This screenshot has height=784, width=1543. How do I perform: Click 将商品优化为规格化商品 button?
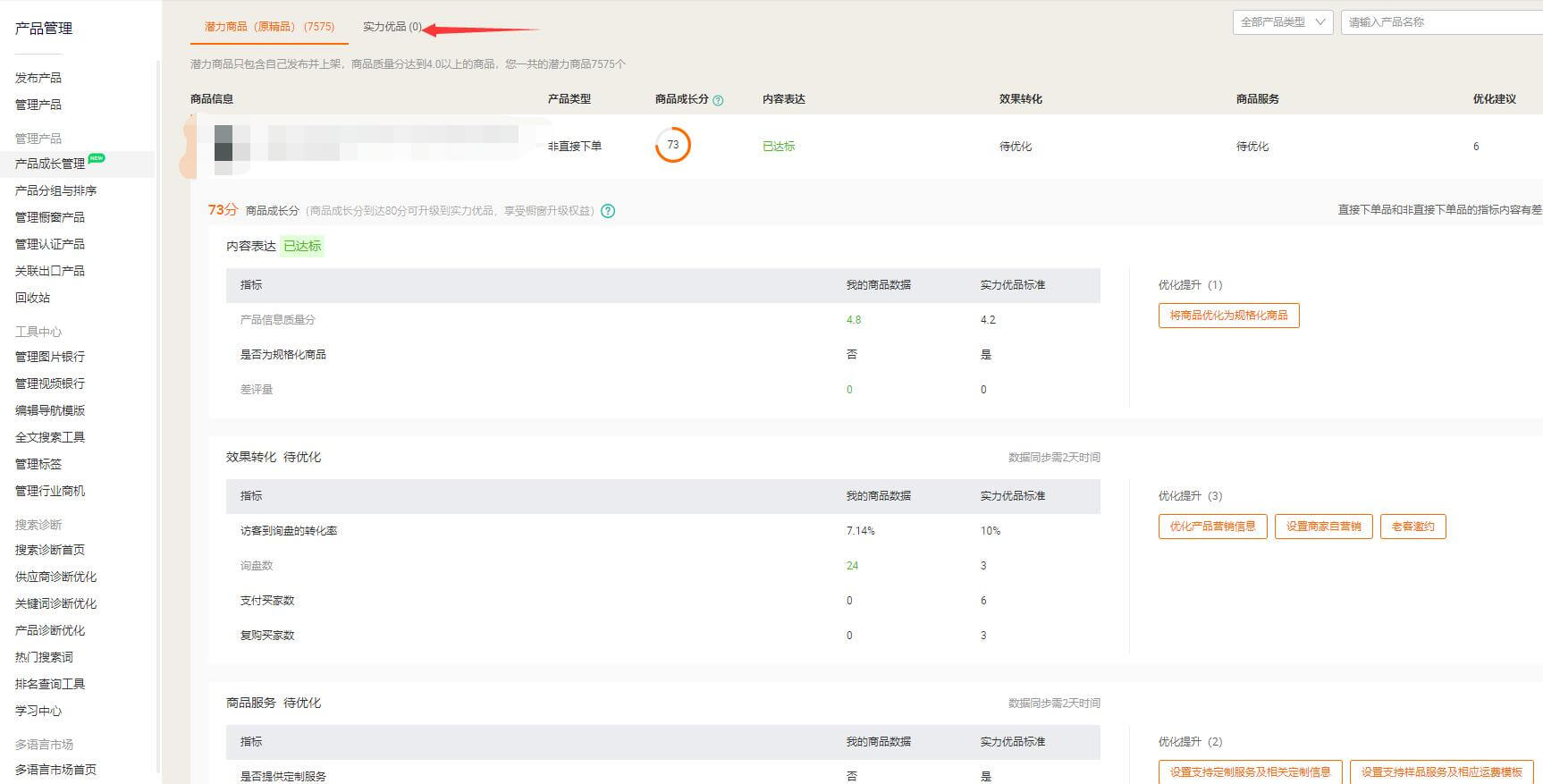(x=1228, y=316)
